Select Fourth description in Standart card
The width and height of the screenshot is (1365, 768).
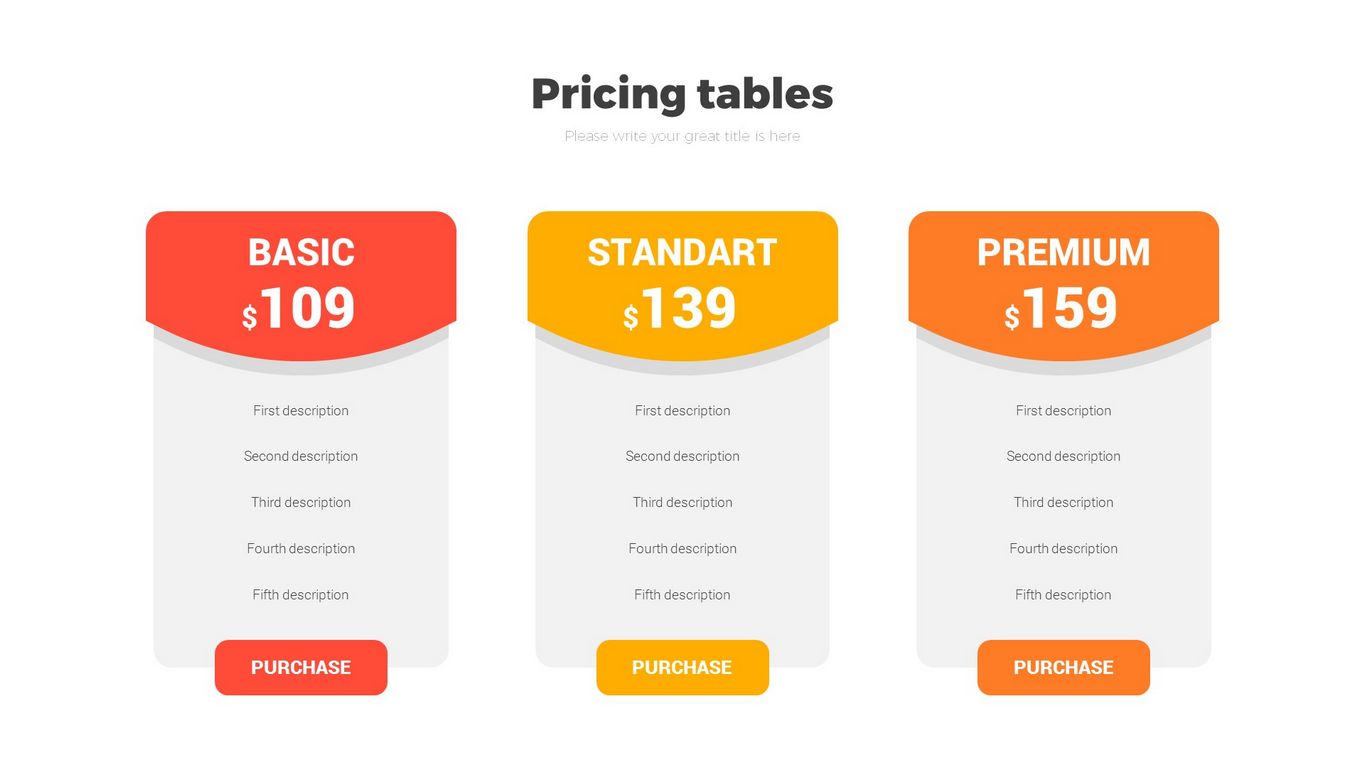coord(682,548)
